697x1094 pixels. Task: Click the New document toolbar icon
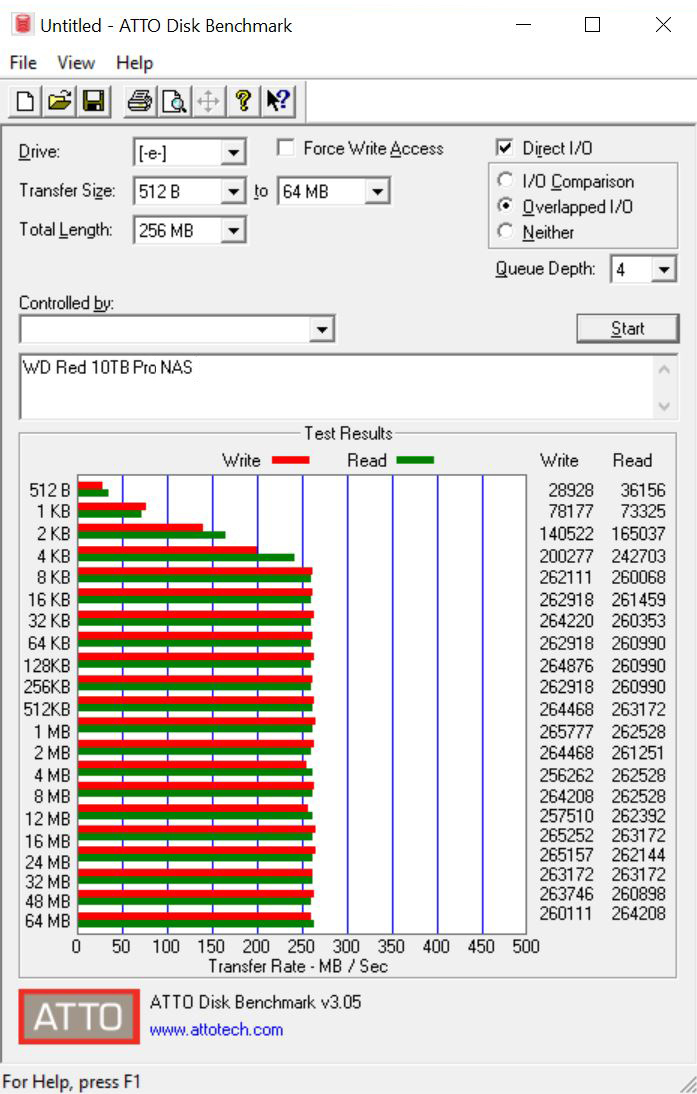click(x=25, y=102)
